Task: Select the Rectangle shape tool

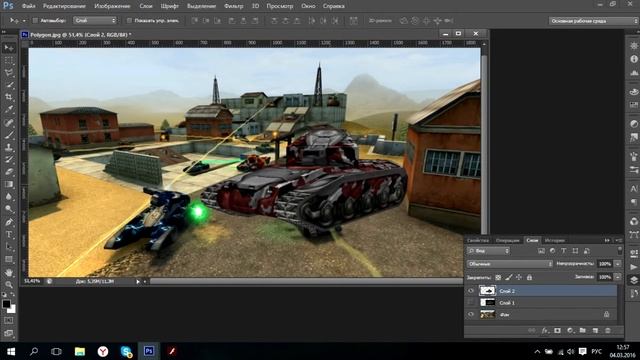Action: point(9,259)
